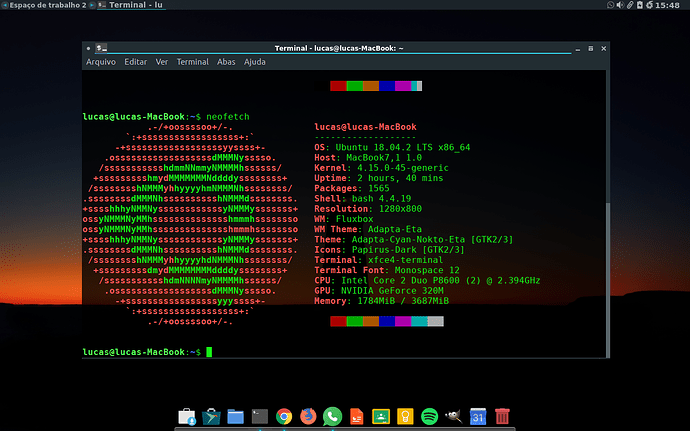This screenshot has height=431, width=690.
Task: Open the software store shopping bag dock icon
Action: pos(187,416)
